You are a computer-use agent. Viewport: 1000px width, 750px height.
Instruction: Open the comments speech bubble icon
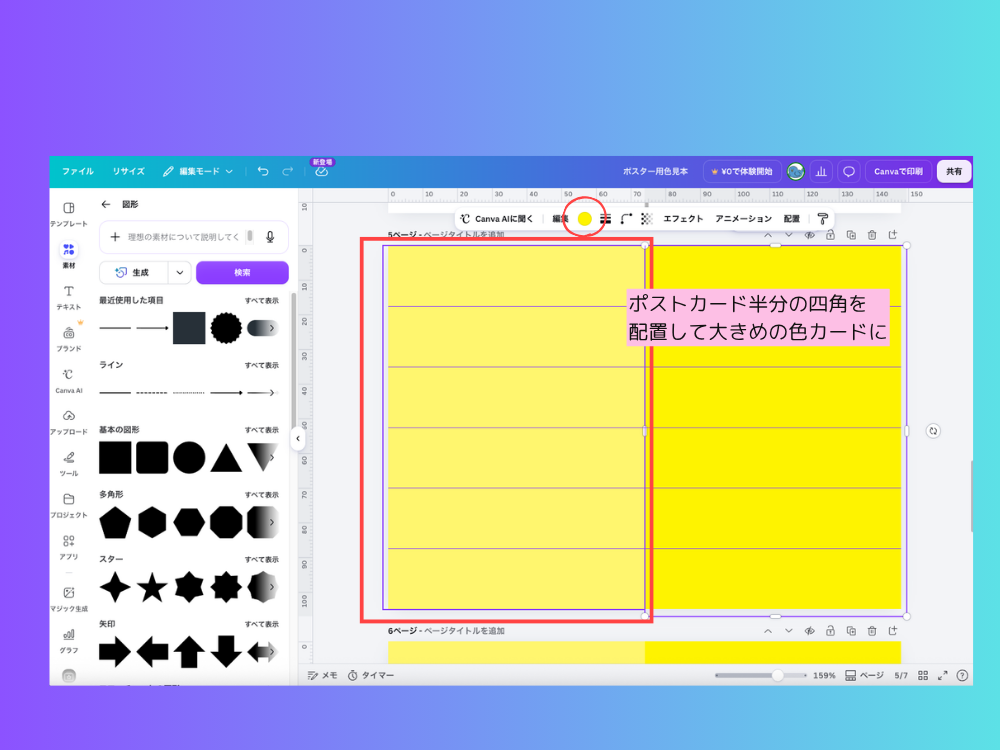click(x=849, y=172)
